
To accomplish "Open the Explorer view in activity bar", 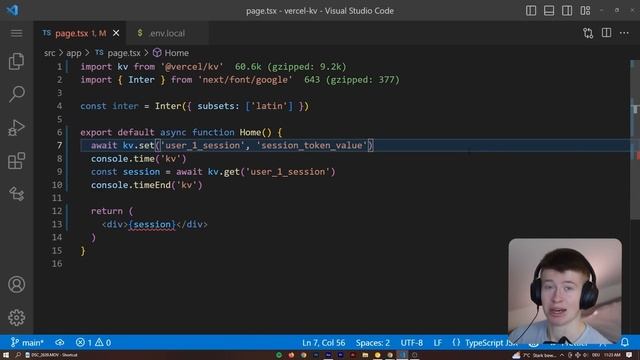I will [16, 61].
